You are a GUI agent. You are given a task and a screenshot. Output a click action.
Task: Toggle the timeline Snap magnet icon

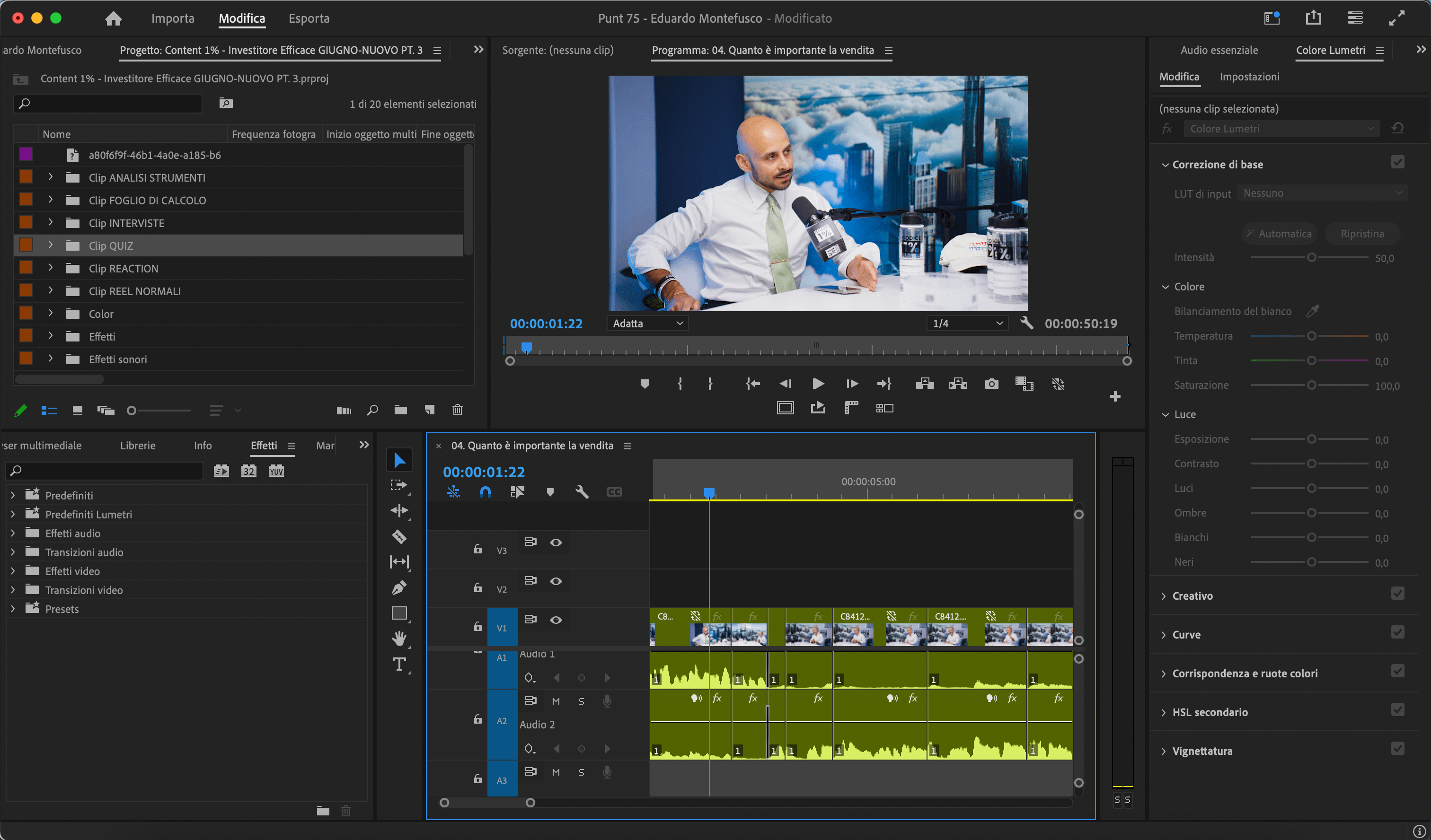(x=485, y=492)
